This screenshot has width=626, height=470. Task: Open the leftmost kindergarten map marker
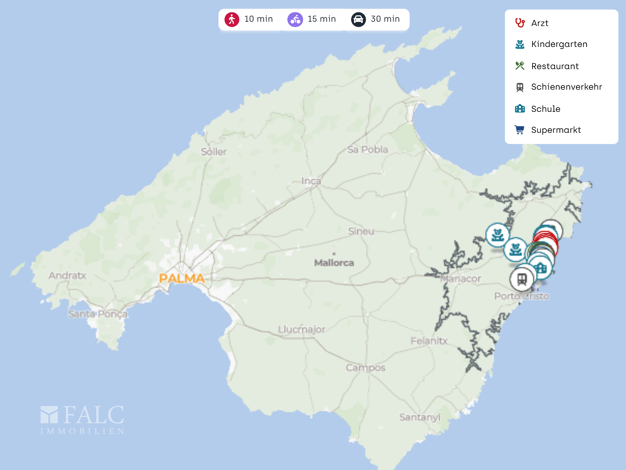pyautogui.click(x=497, y=235)
